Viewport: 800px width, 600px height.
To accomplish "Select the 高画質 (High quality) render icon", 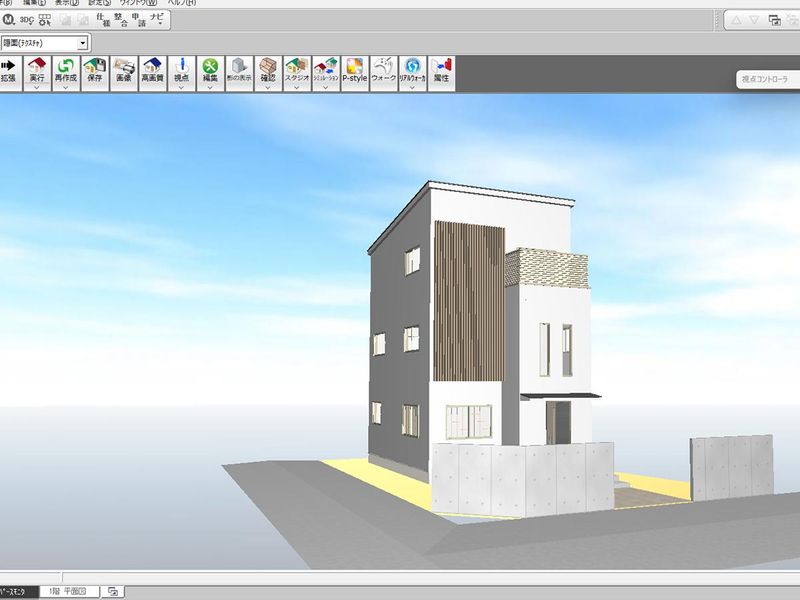I will [152, 69].
